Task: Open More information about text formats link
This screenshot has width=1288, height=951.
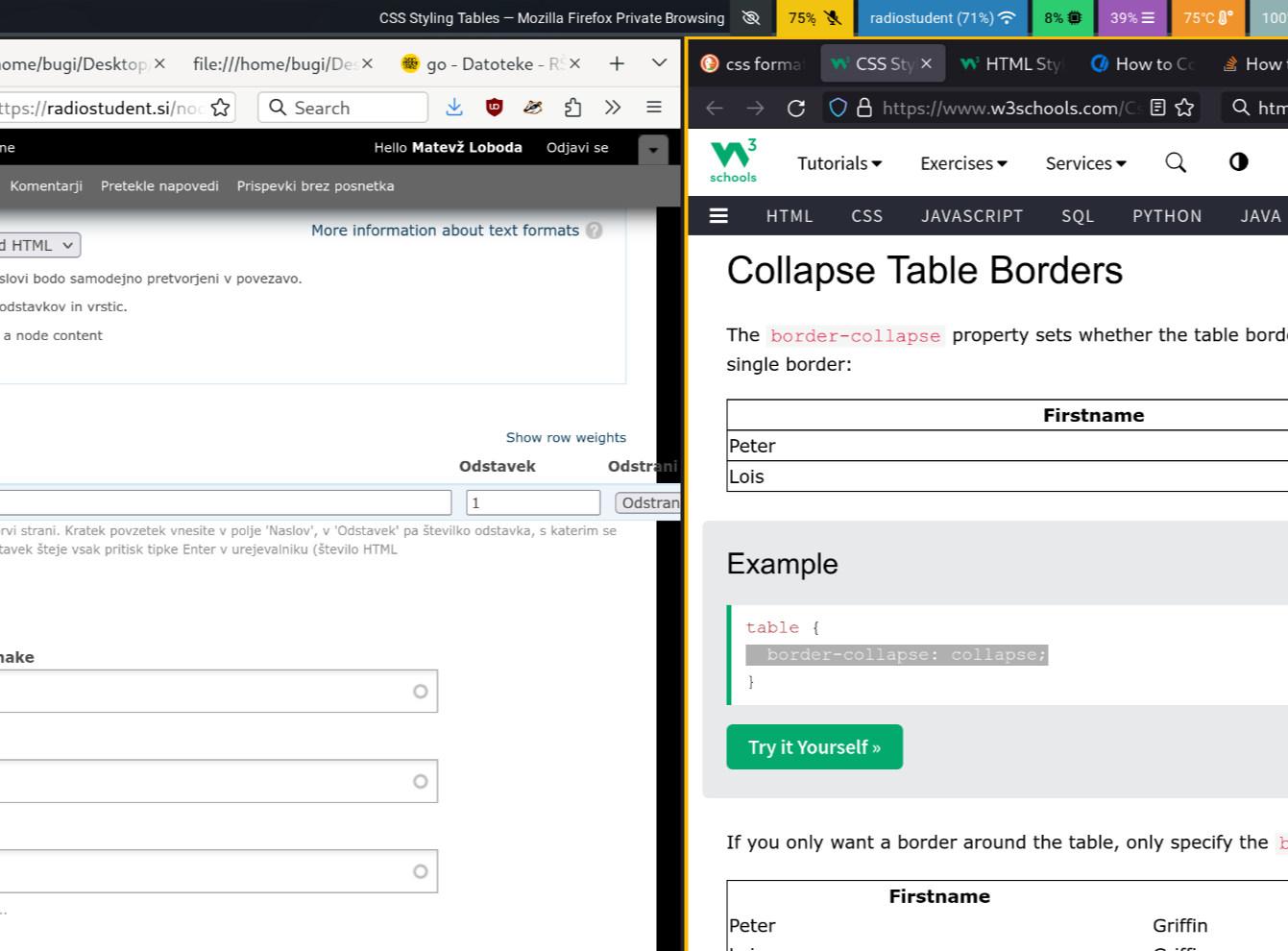Action: pos(445,231)
